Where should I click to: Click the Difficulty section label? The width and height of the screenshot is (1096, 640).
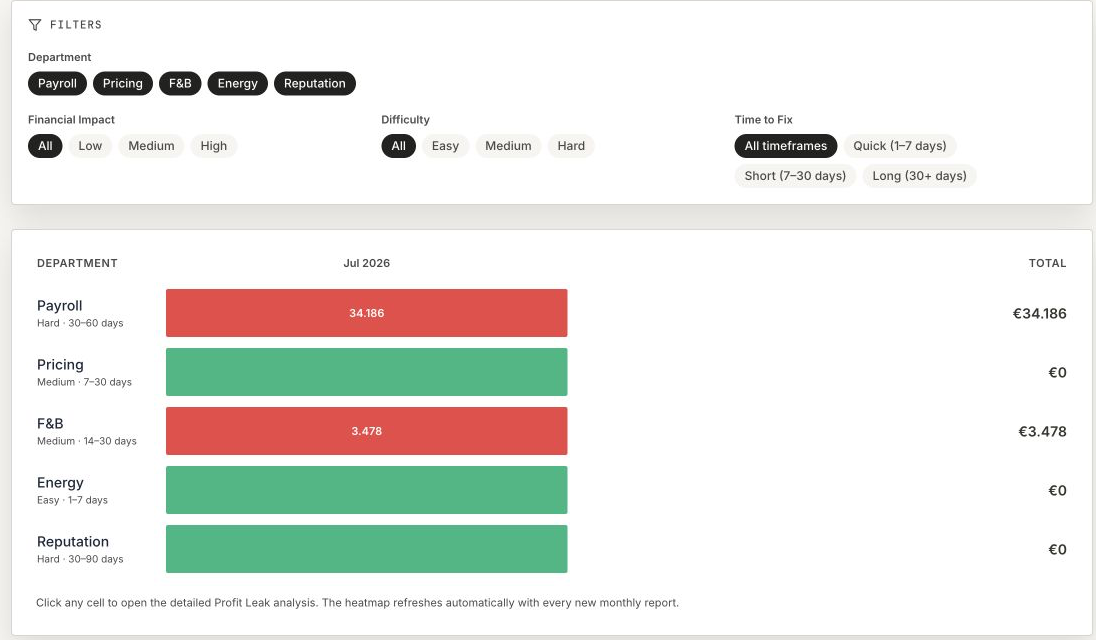pyautogui.click(x=405, y=119)
